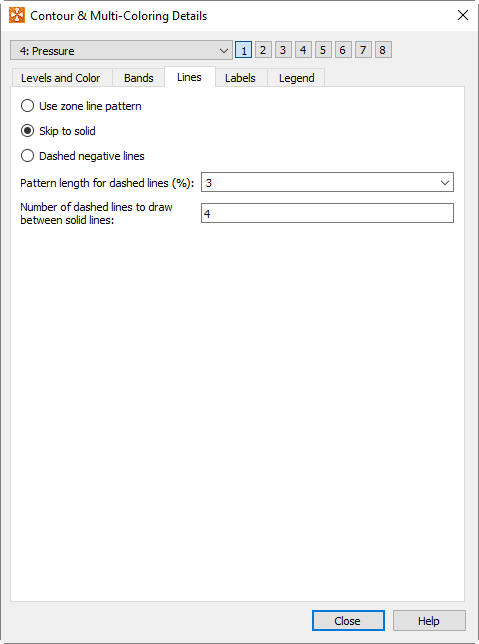479x644 pixels.
Task: Open the 4: Pressure variable dropdown
Action: [x=122, y=51]
